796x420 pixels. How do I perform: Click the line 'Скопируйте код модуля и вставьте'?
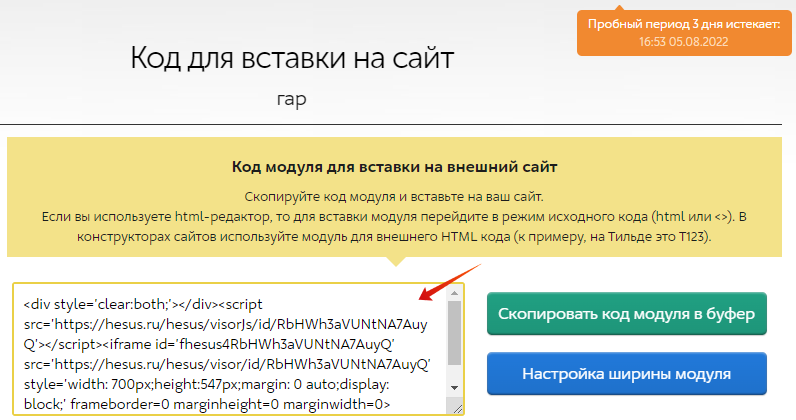point(394,197)
